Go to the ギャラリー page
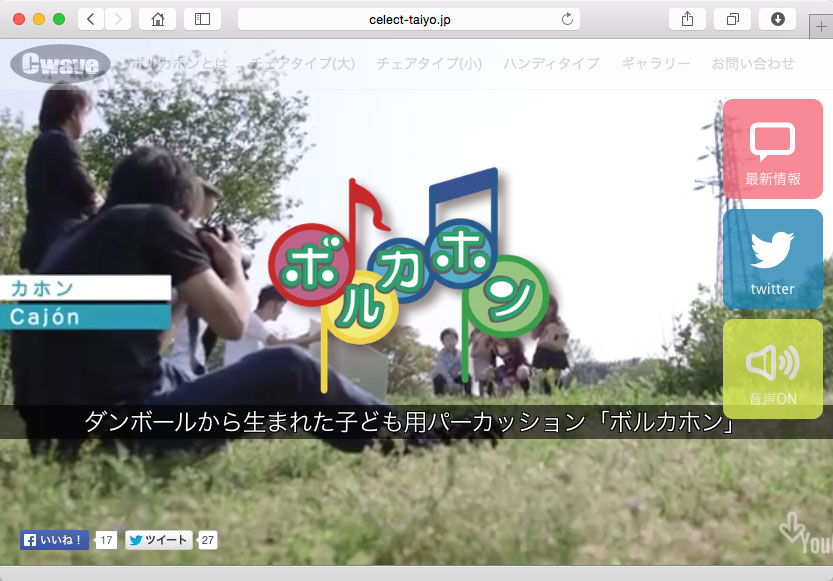Screen dimensions: 833x581 [x=655, y=64]
